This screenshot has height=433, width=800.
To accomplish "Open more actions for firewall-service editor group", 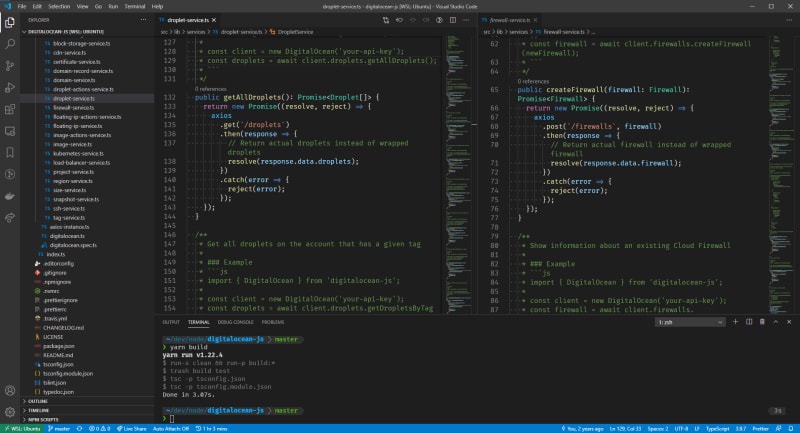I will [x=789, y=20].
